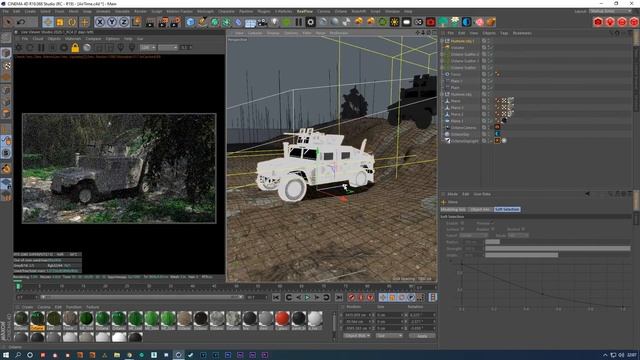
Task: Toggle Rotation keyframe recording icon
Action: click(402, 298)
